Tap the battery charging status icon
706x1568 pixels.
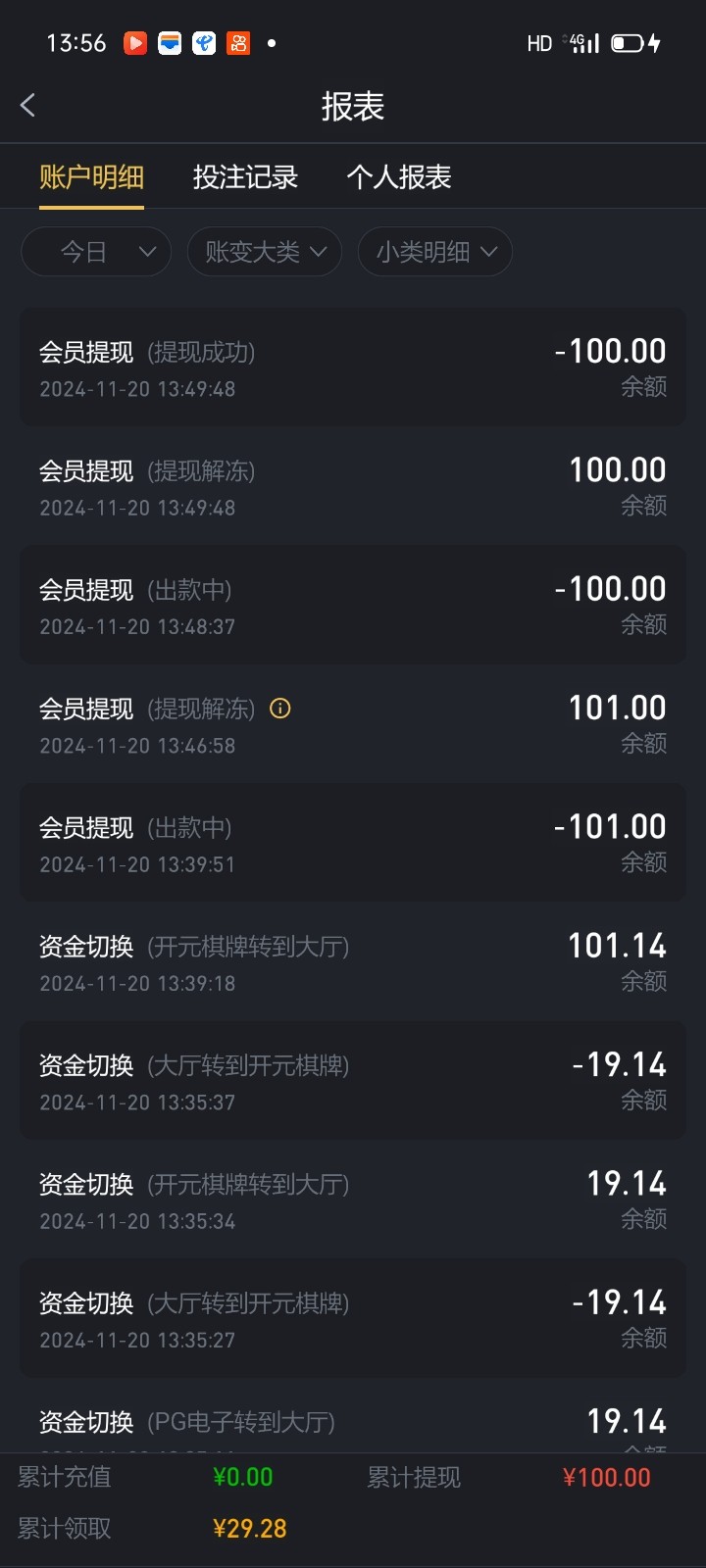[x=636, y=43]
